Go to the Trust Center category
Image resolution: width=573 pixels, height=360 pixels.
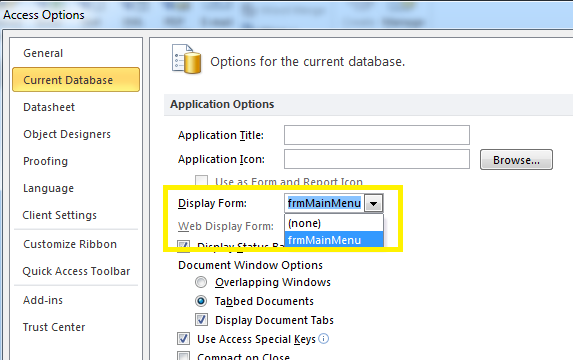54,327
